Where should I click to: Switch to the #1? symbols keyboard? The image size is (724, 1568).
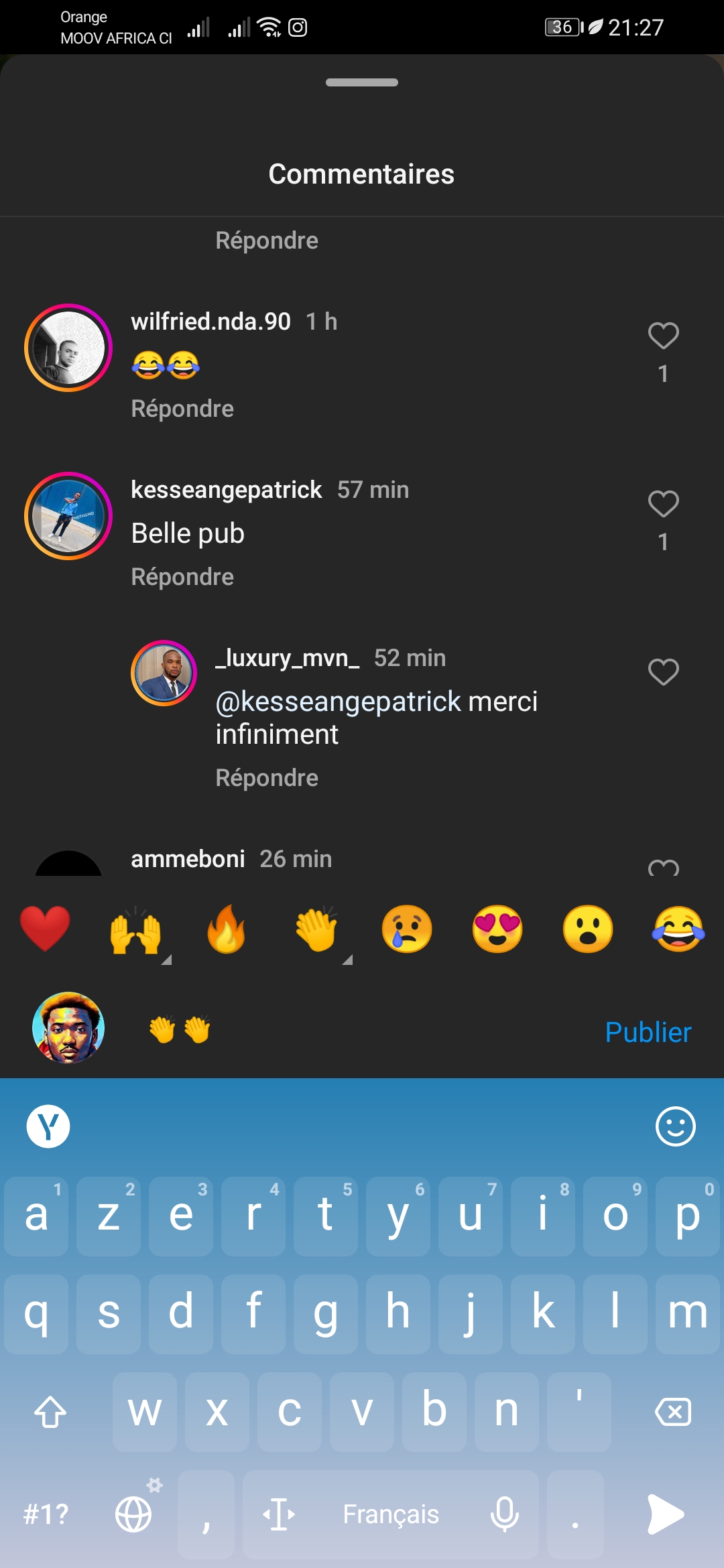[x=46, y=1514]
